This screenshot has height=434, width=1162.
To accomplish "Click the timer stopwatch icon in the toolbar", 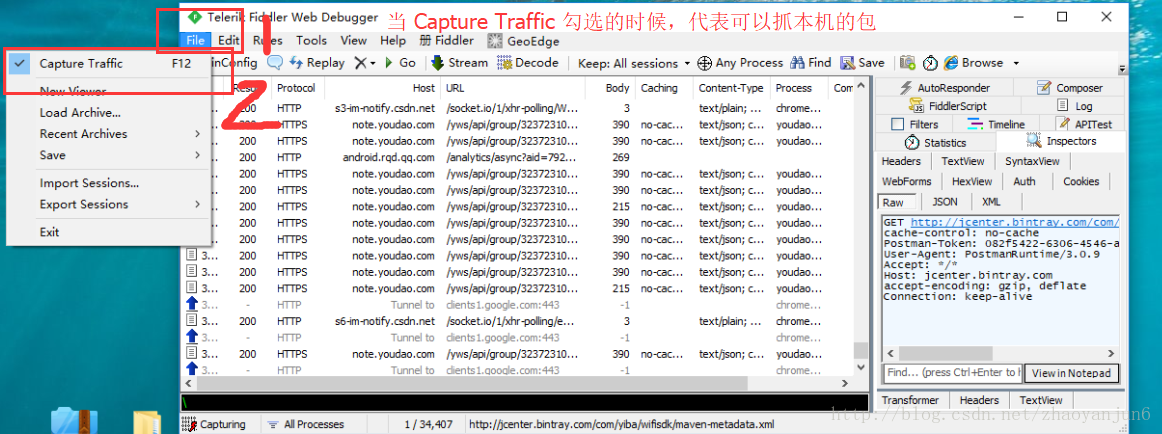I will pos(930,63).
